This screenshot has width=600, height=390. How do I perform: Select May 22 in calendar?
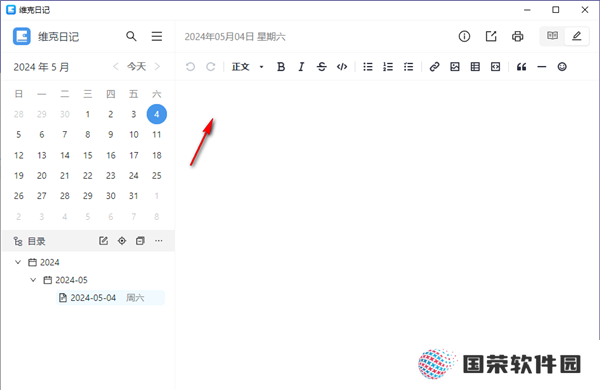click(88, 176)
